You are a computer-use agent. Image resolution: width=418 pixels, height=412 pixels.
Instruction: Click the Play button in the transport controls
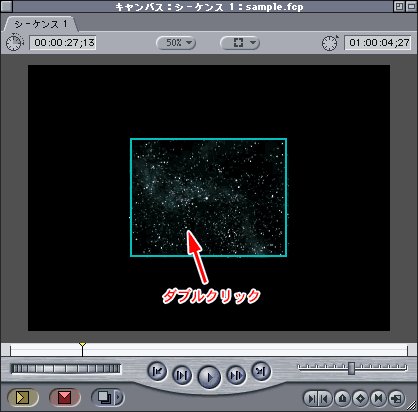coord(209,377)
